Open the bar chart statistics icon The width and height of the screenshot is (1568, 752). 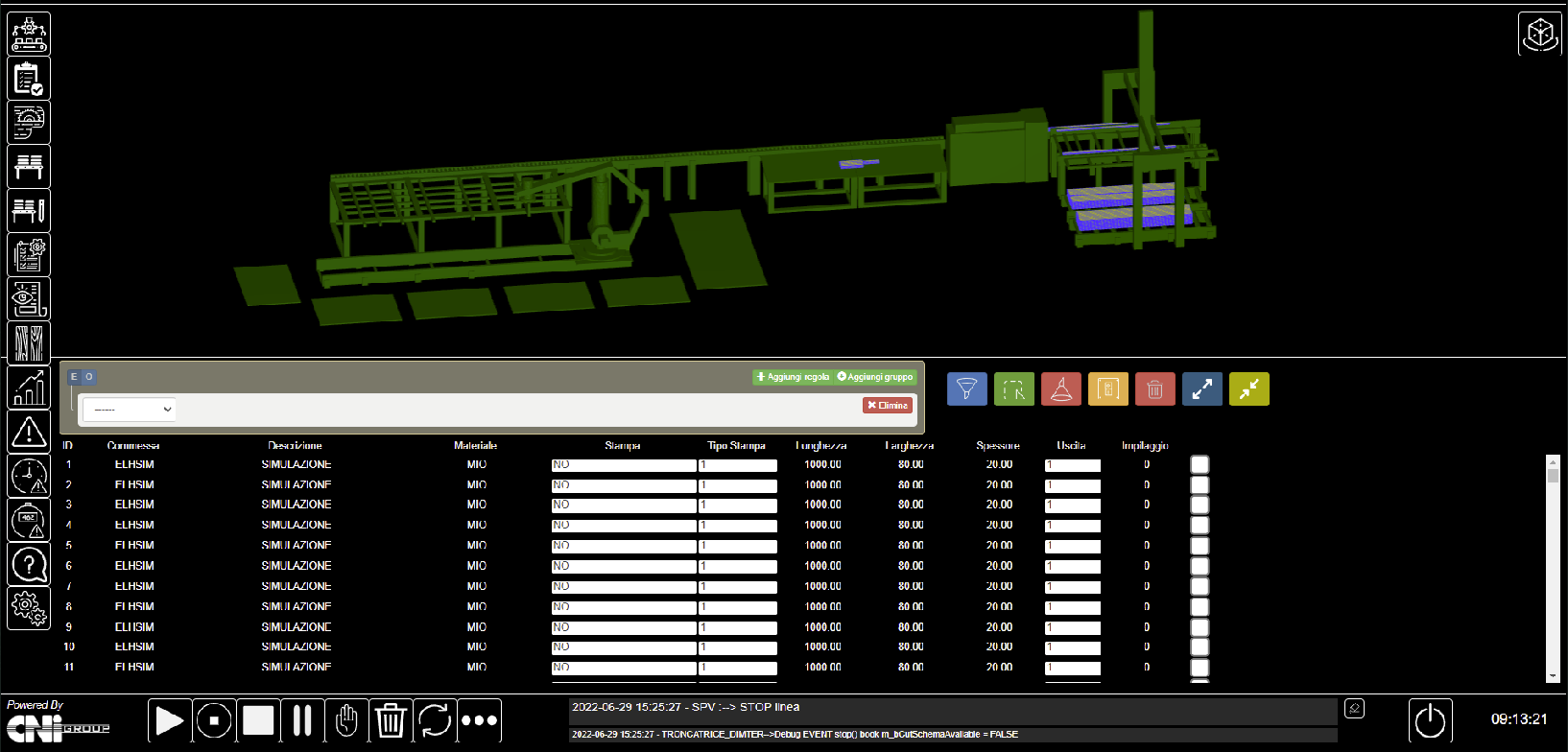(29, 388)
